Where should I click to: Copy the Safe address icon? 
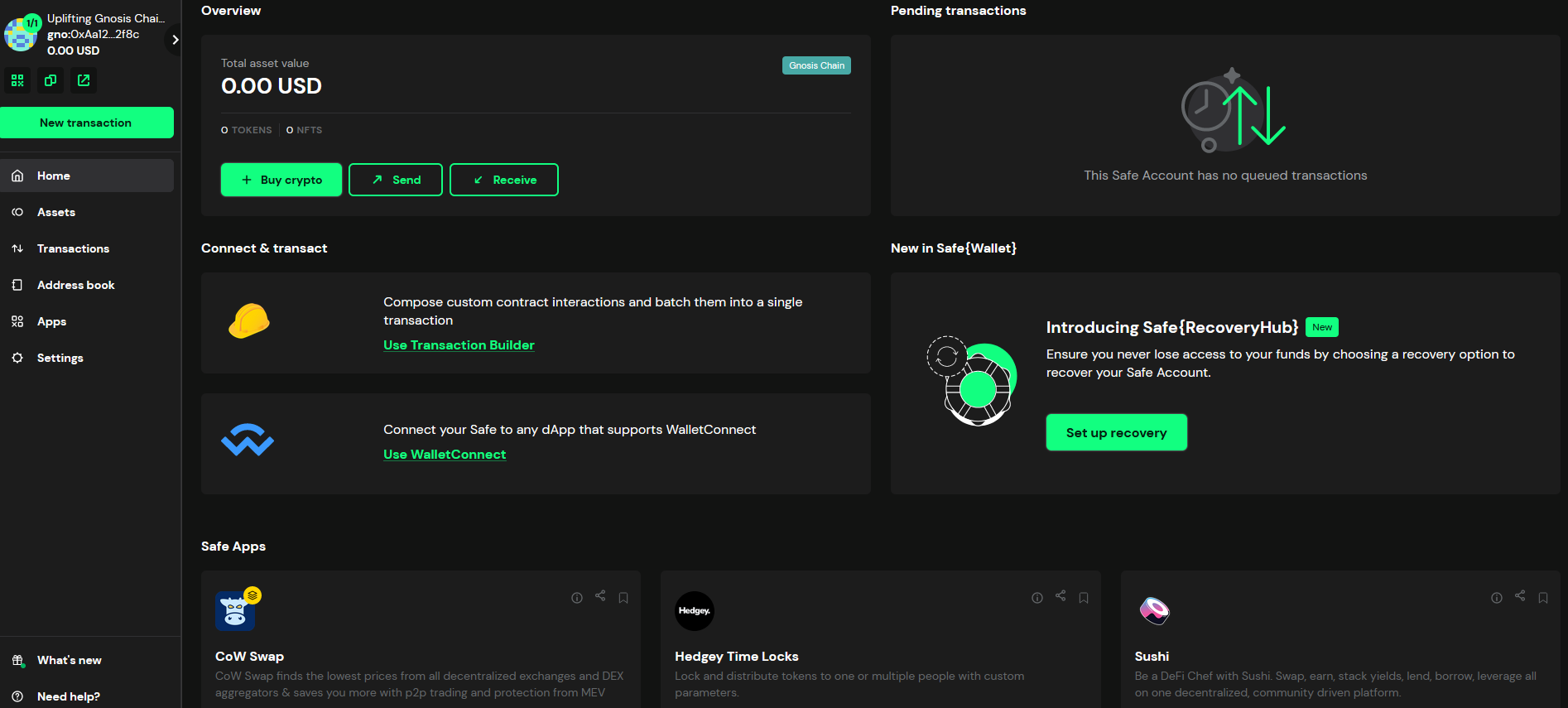coord(51,80)
